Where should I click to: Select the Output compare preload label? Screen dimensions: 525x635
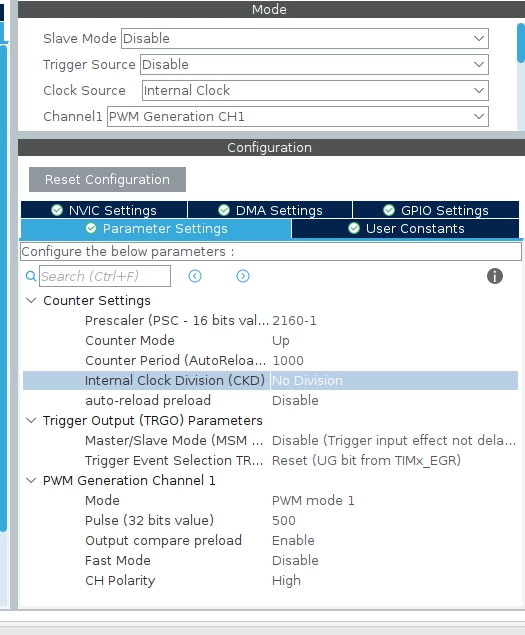(x=163, y=541)
